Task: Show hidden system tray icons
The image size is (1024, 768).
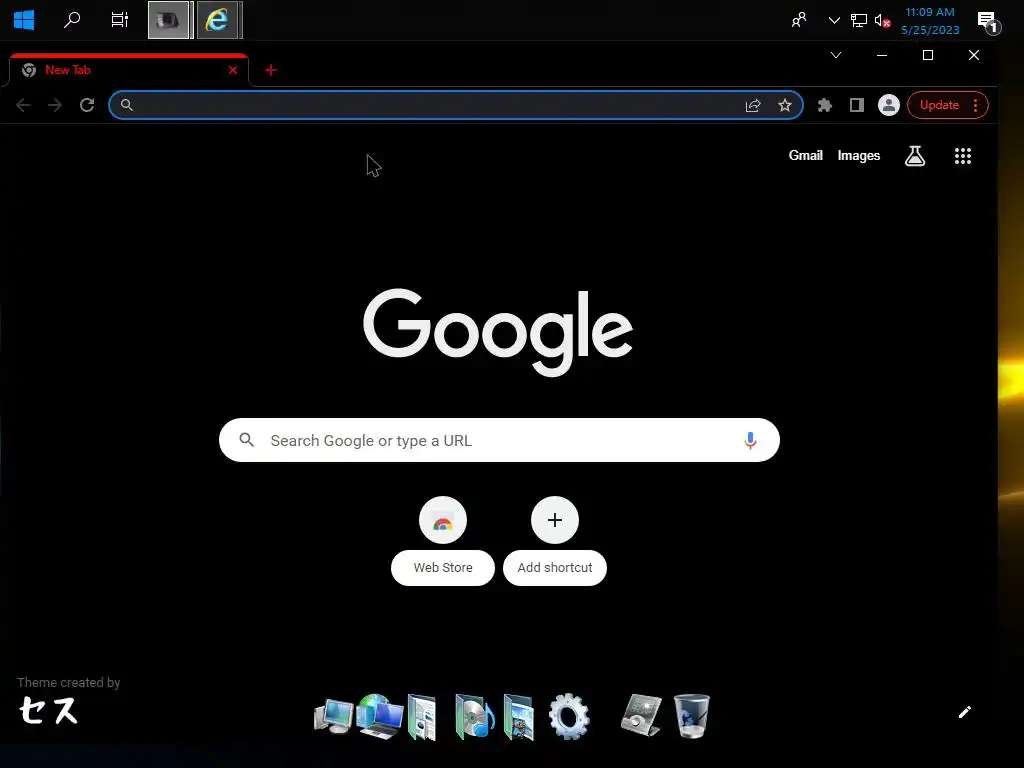Action: point(834,20)
